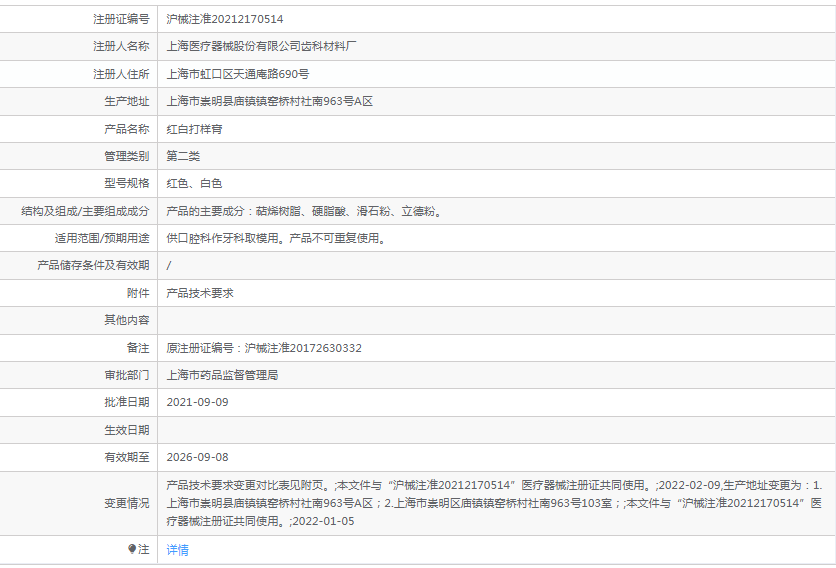
Task: Select the change record text starting 产品技术要求变更对比表
Action: click(x=494, y=503)
